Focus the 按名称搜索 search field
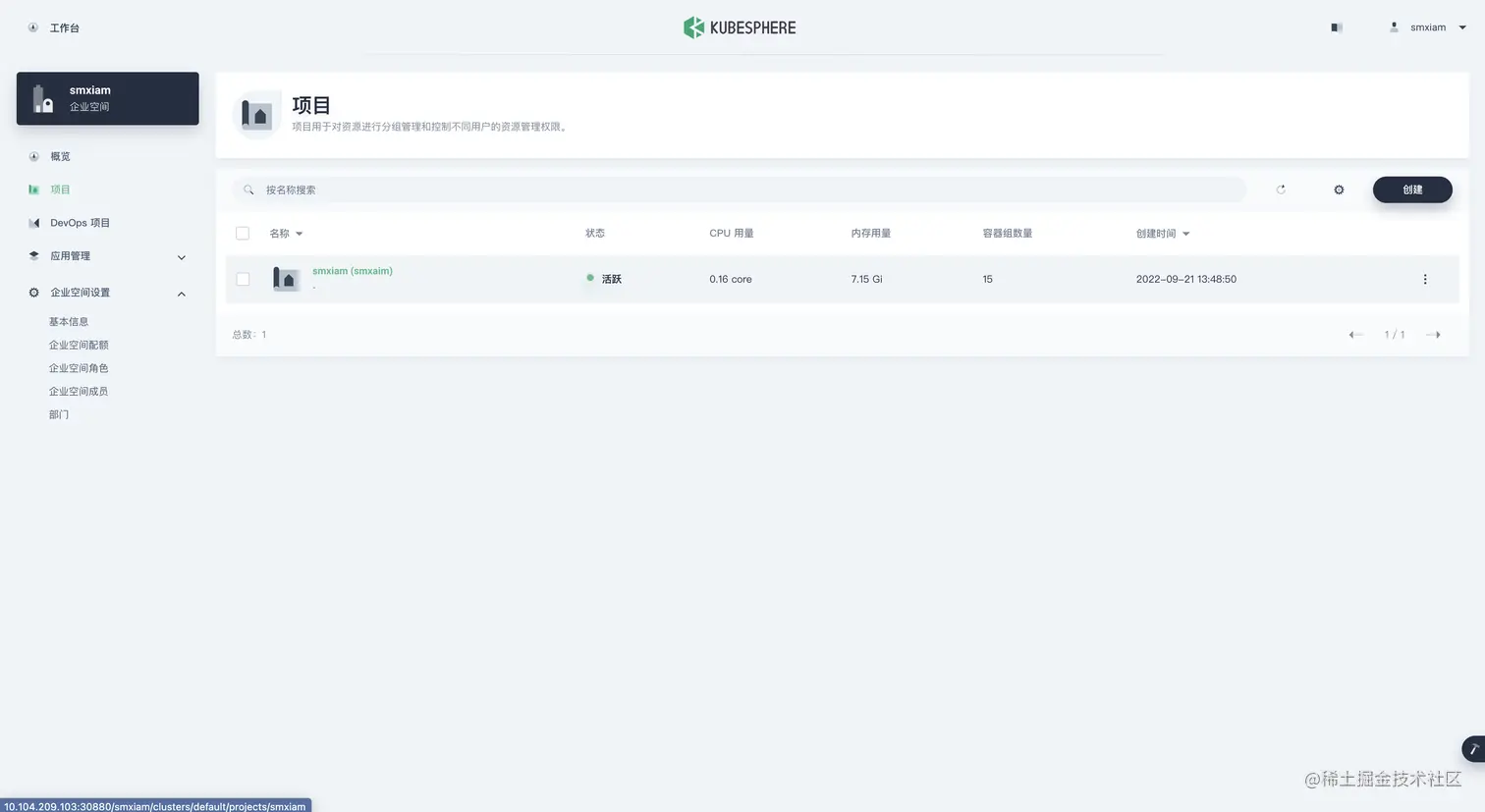The image size is (1485, 812). [x=739, y=189]
